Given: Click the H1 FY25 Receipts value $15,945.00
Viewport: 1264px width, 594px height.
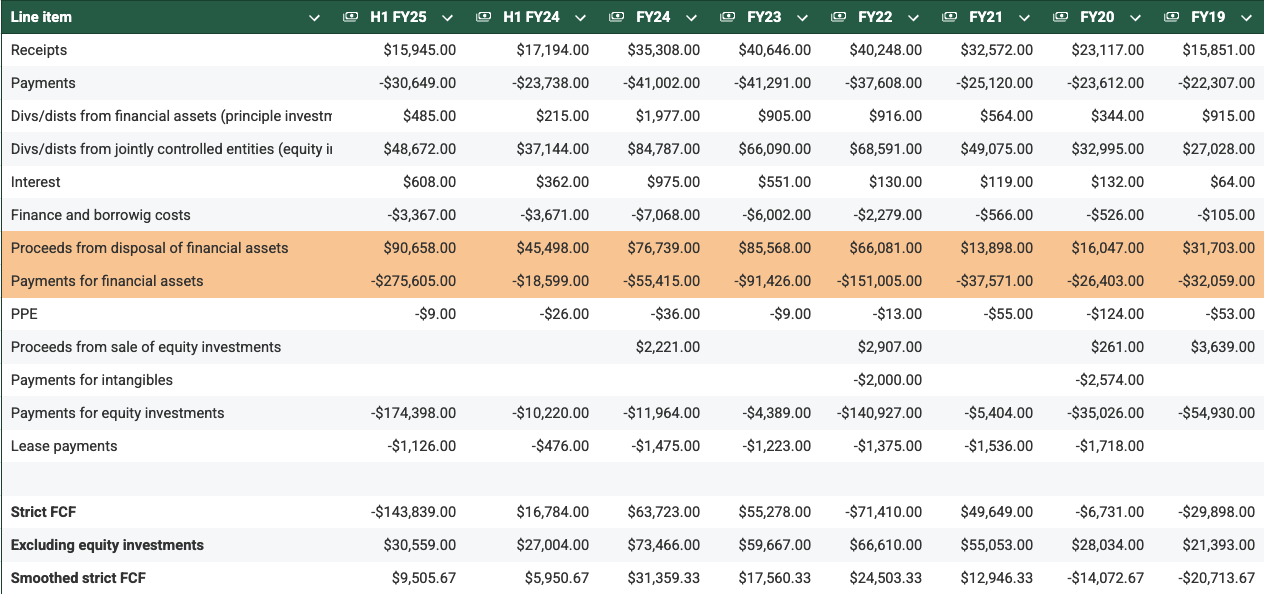Looking at the screenshot, I should (419, 50).
